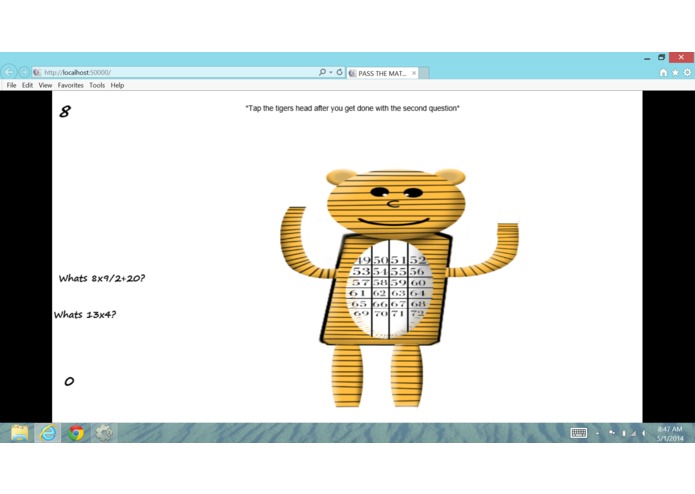Click the 'Tap the tigers head' instruction text
Screen dimensions: 695x494
coord(352,108)
